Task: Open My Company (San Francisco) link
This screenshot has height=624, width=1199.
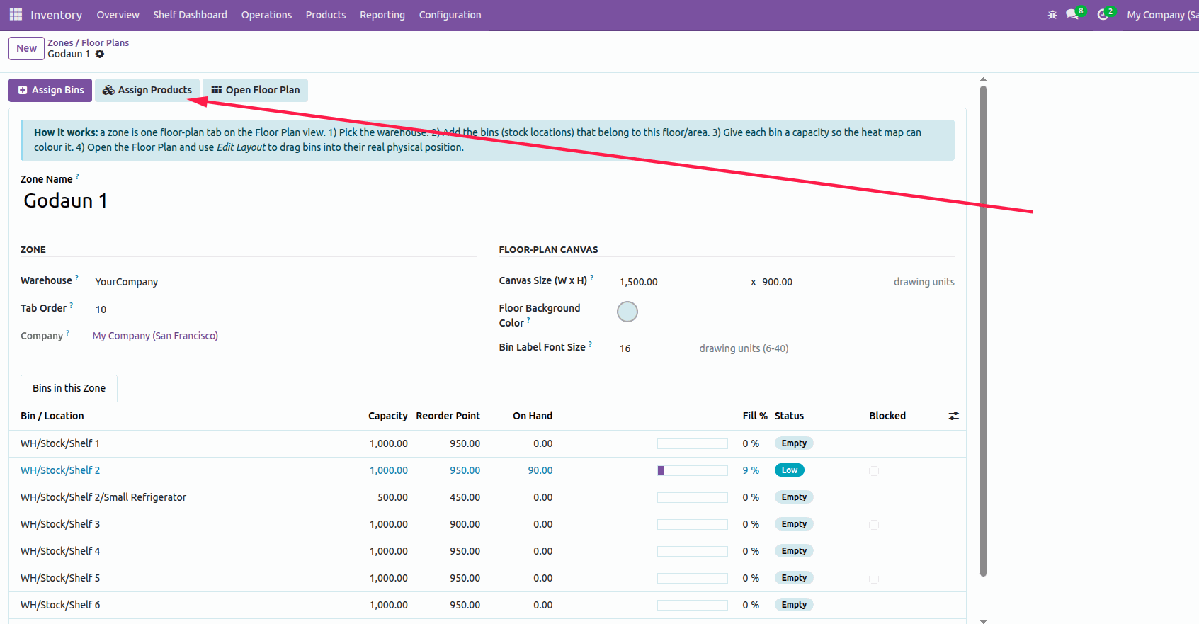Action: (x=154, y=336)
